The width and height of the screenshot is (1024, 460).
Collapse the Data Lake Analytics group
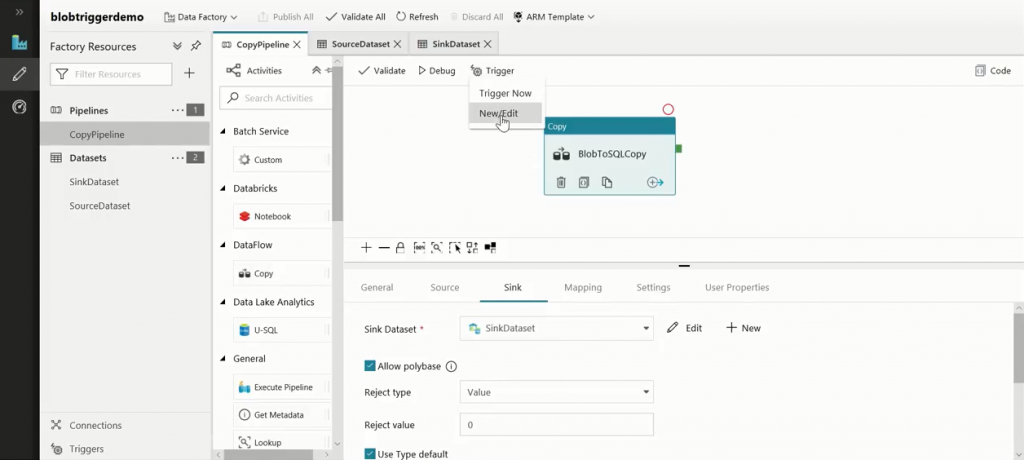click(224, 302)
